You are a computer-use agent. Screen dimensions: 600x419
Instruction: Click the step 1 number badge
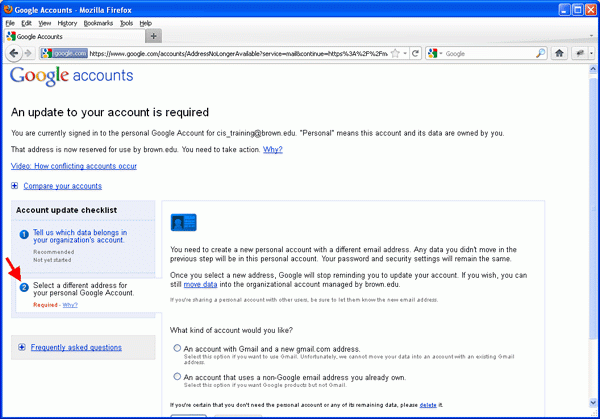pos(24,234)
